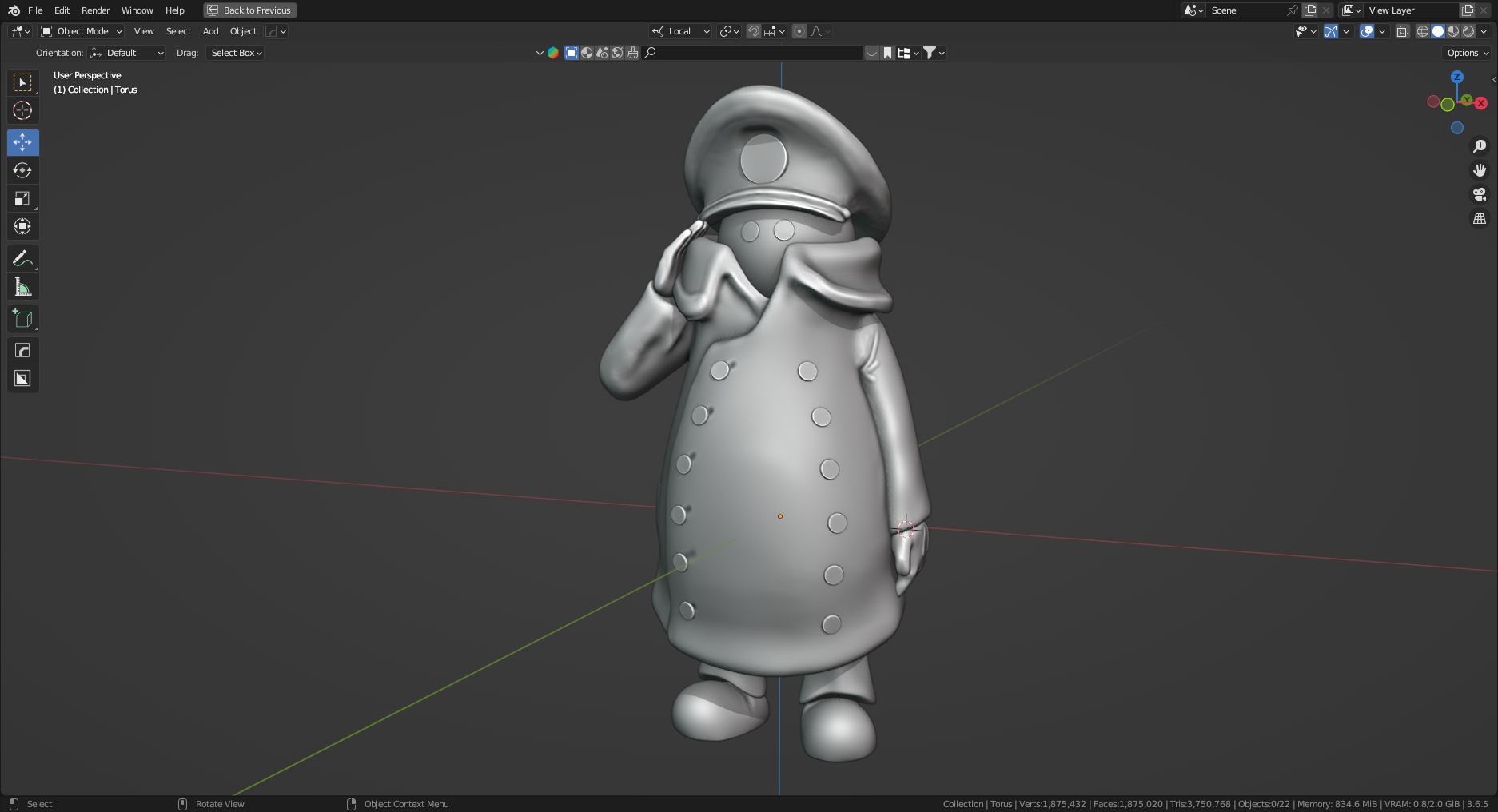Open the Window menu
1498x812 pixels.
(x=137, y=10)
